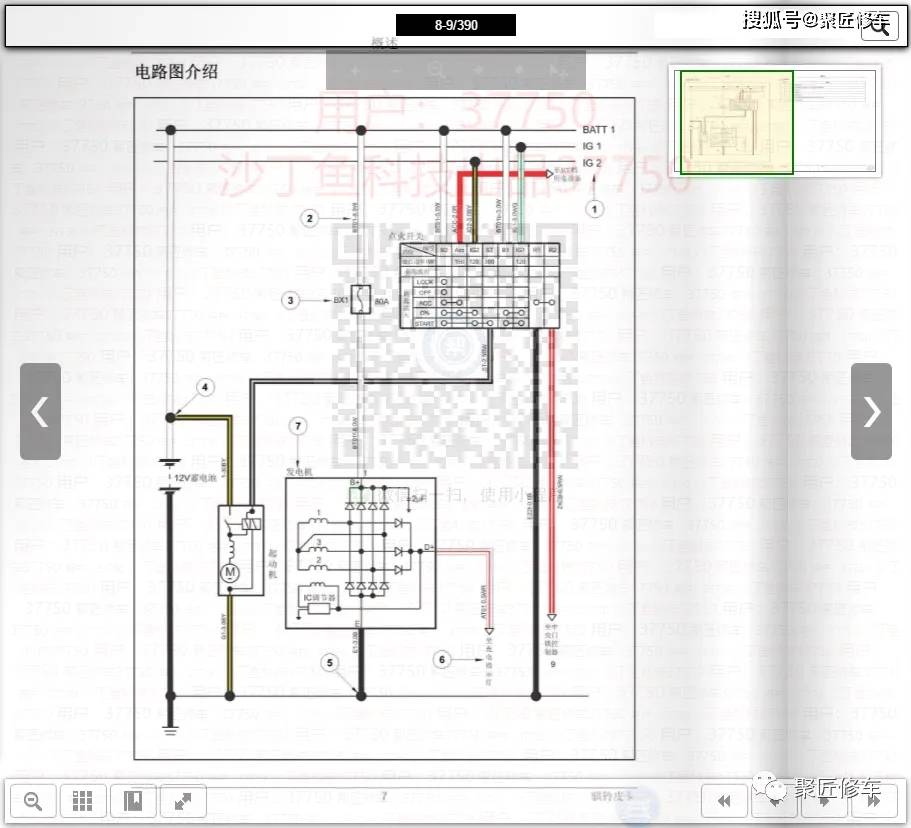Screen dimensions: 911x828
Task: Toggle fullscreen with the expand arrows icon
Action: 183,801
